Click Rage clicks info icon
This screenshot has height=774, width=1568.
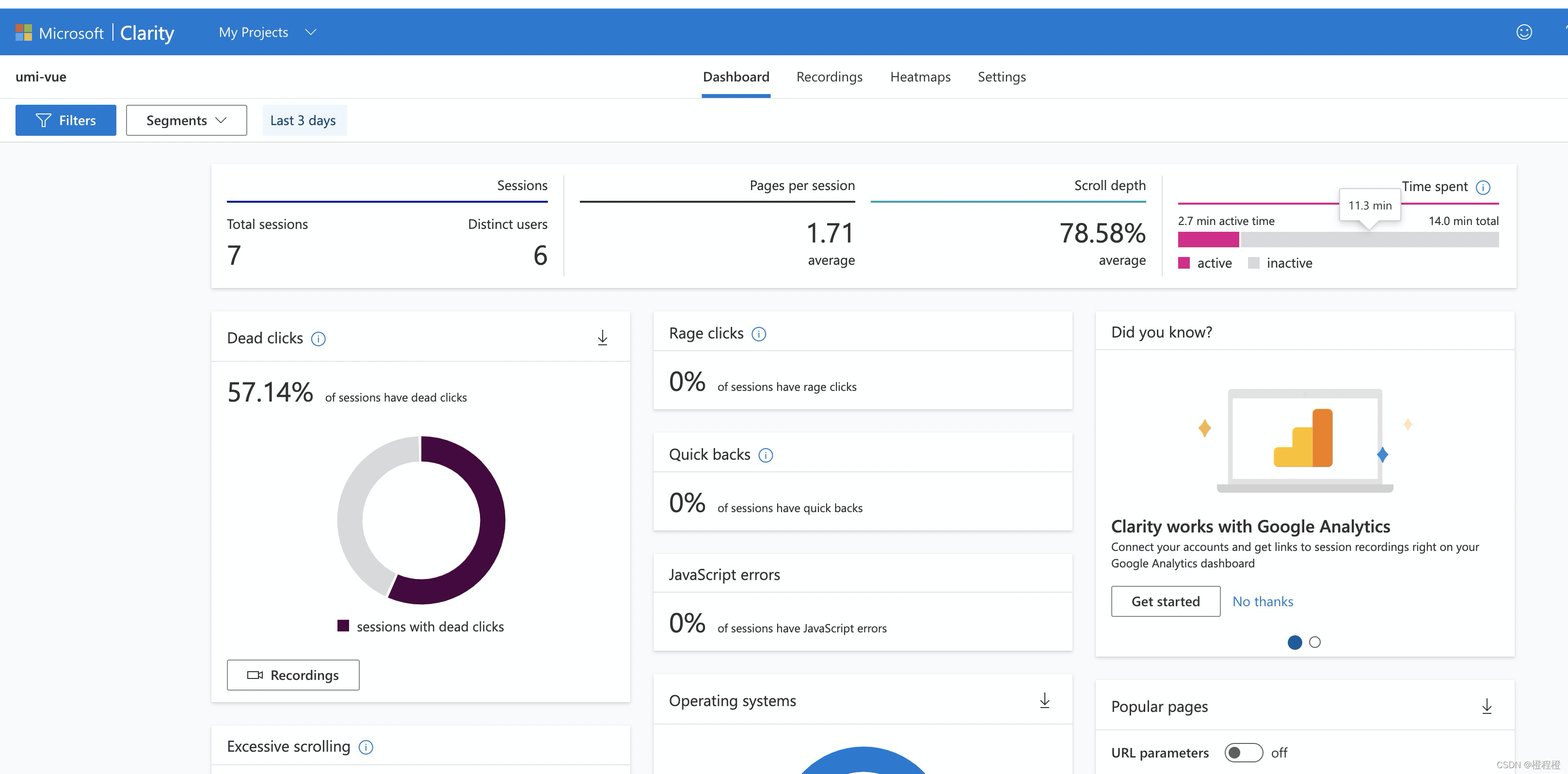(758, 334)
